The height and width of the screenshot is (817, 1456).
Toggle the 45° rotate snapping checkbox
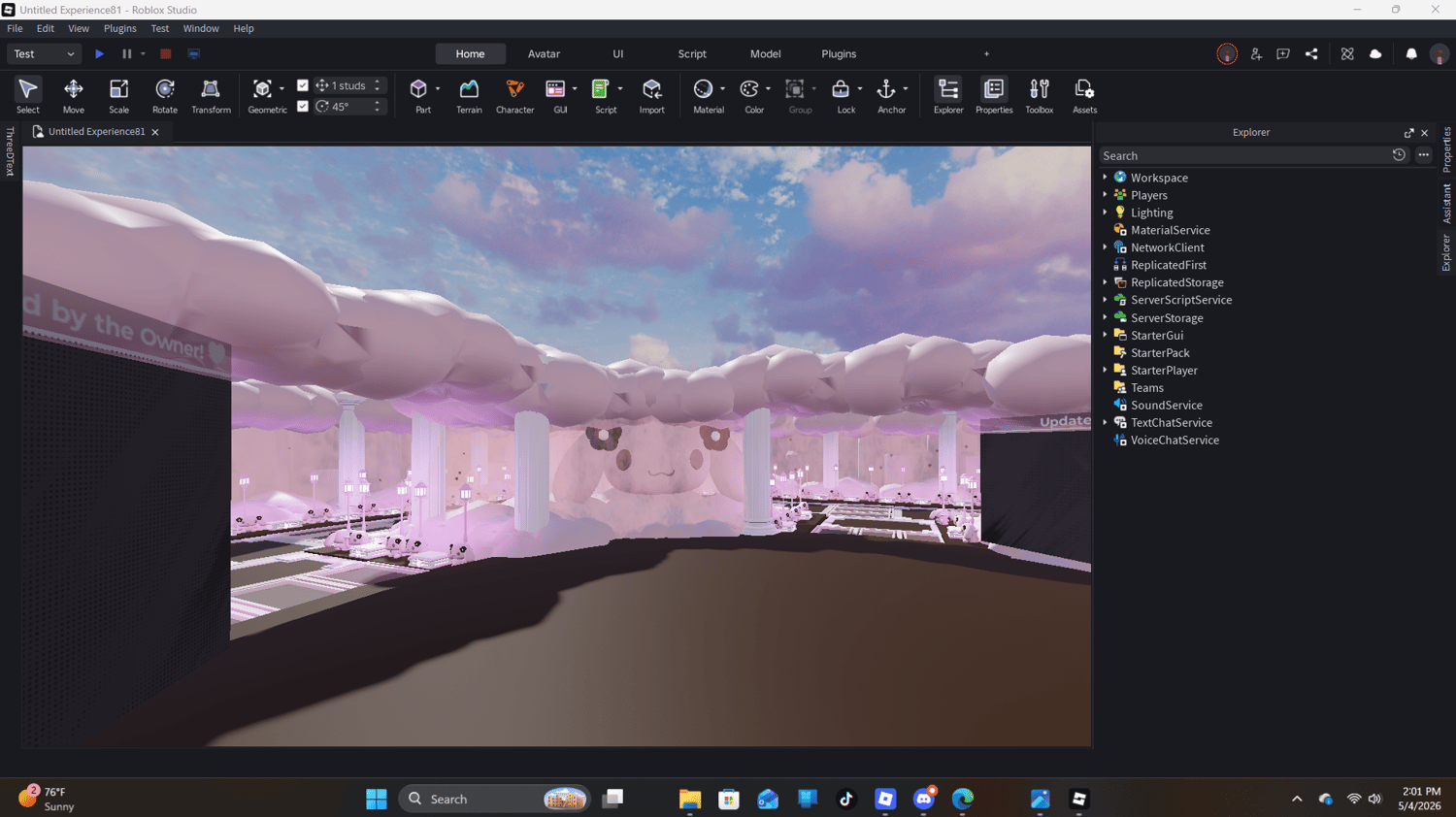pos(303,106)
